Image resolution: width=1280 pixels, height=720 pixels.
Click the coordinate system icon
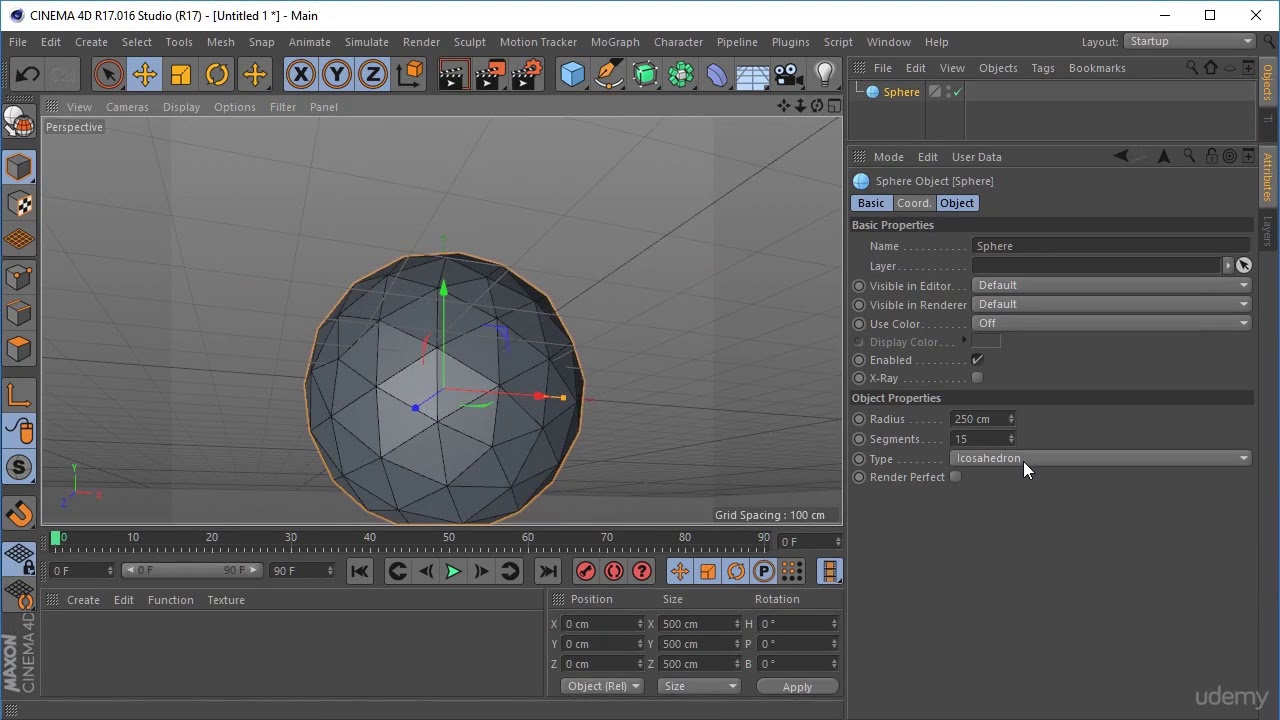pyautogui.click(x=410, y=75)
